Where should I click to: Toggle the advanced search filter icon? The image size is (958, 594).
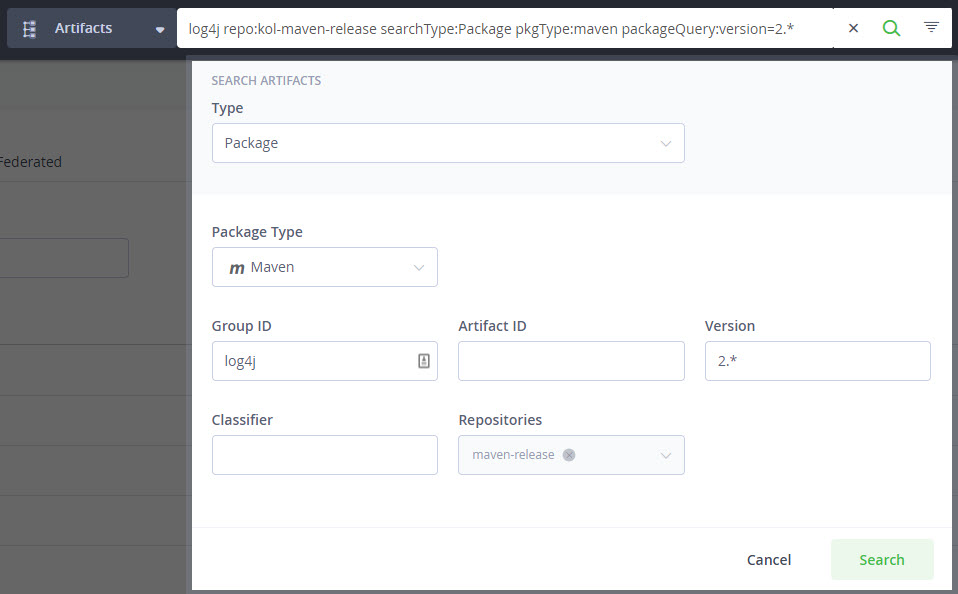pos(931,28)
